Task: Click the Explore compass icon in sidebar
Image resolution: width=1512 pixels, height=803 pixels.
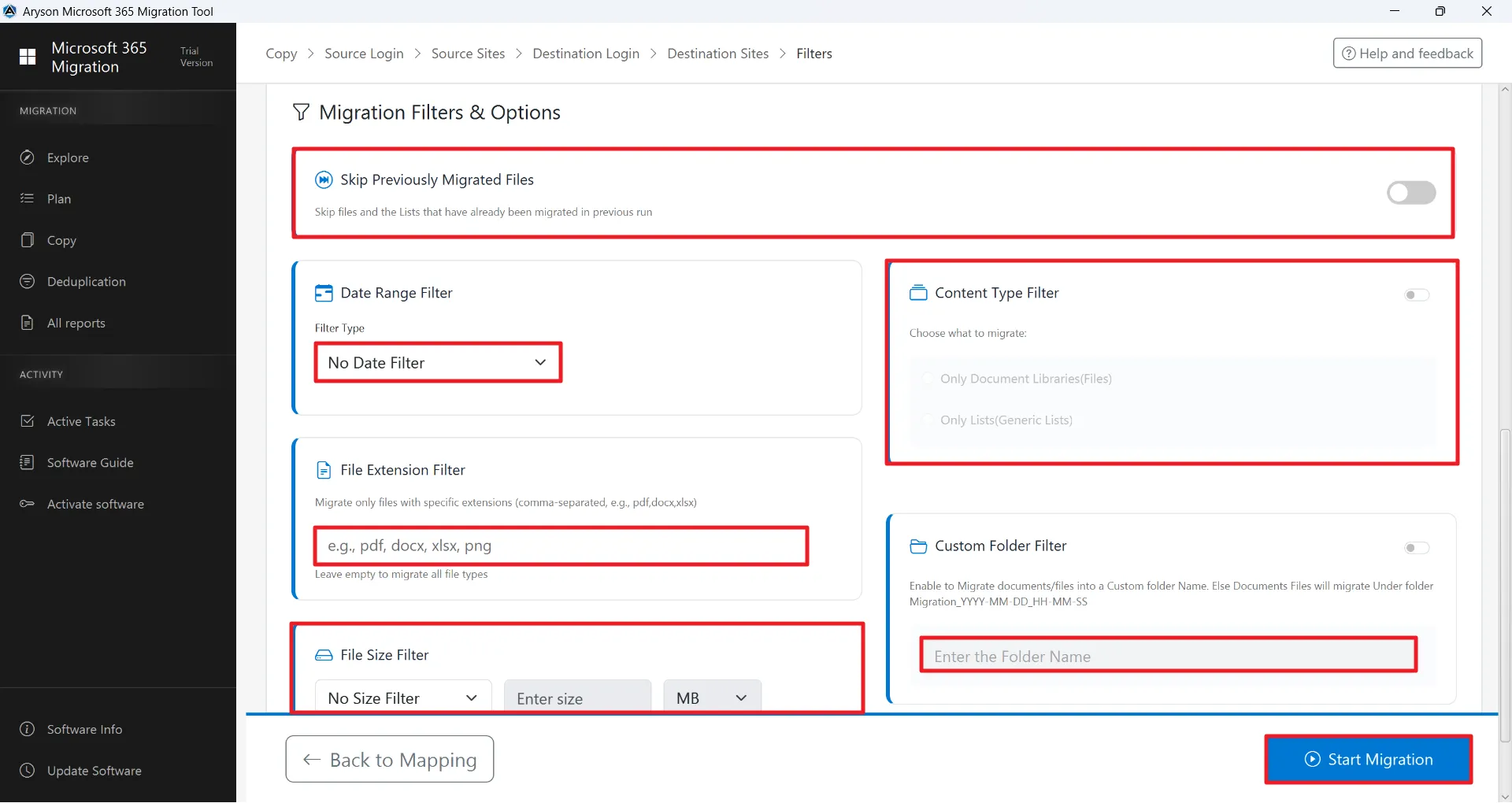Action: pyautogui.click(x=28, y=157)
